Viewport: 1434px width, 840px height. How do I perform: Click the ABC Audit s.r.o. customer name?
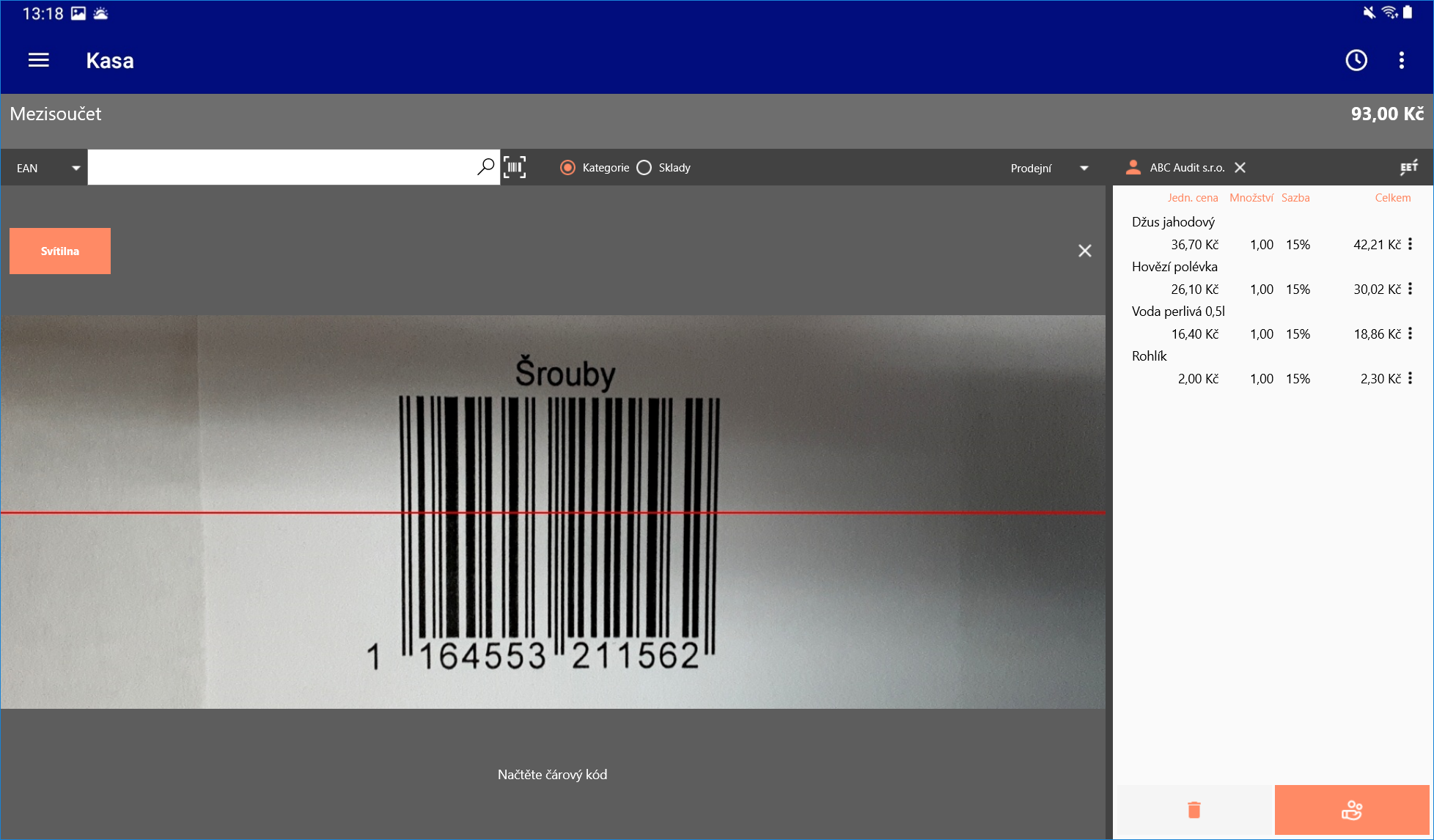pyautogui.click(x=1187, y=167)
